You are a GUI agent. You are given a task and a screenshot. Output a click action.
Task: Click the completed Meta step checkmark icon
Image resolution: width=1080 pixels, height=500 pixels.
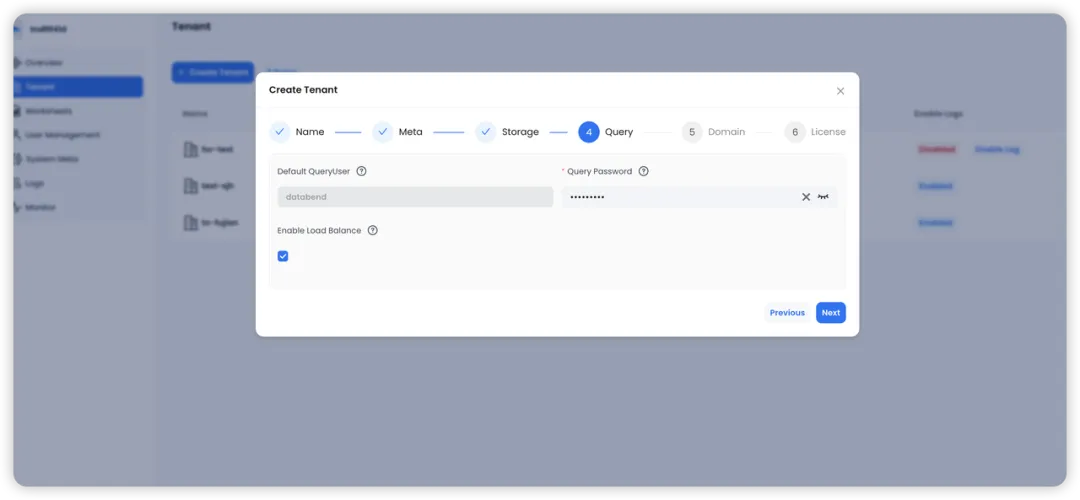click(x=383, y=132)
